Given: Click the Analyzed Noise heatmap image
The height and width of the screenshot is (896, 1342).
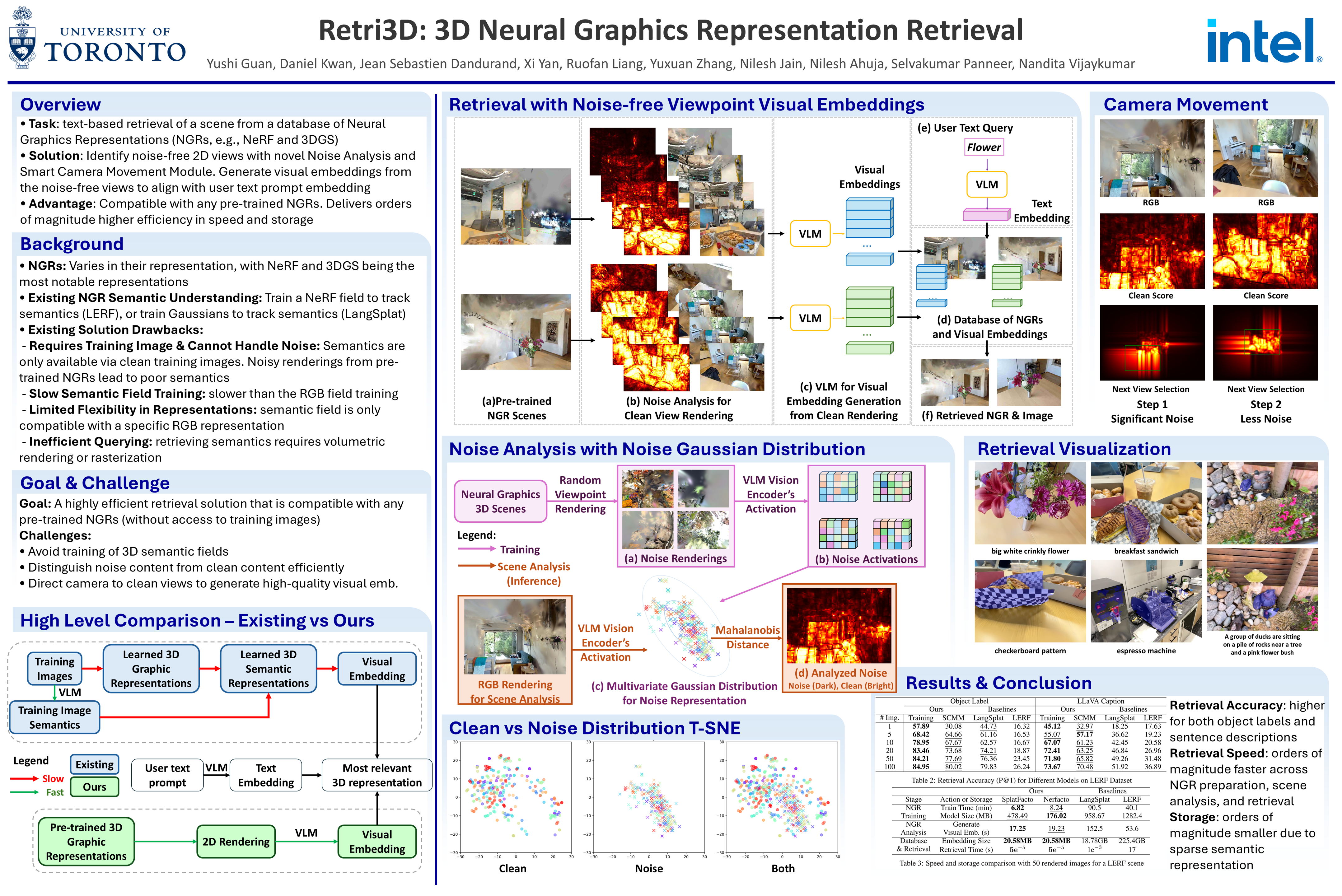Looking at the screenshot, I should coord(839,626).
